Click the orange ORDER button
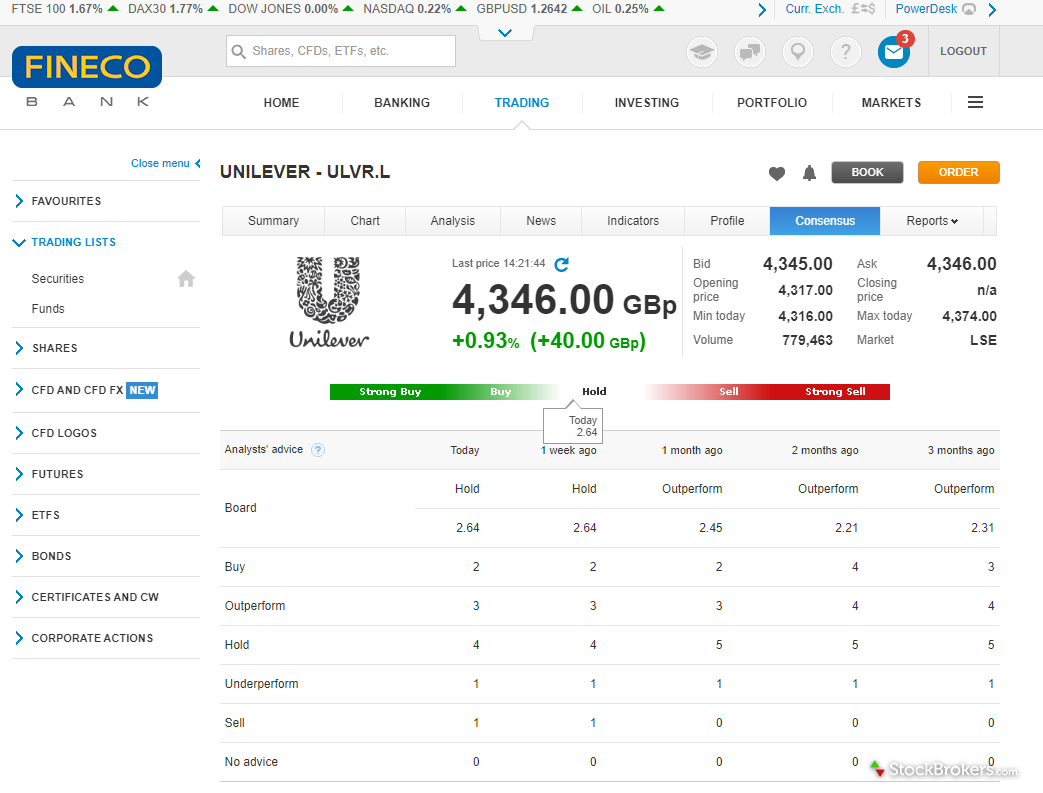 pyautogui.click(x=959, y=172)
